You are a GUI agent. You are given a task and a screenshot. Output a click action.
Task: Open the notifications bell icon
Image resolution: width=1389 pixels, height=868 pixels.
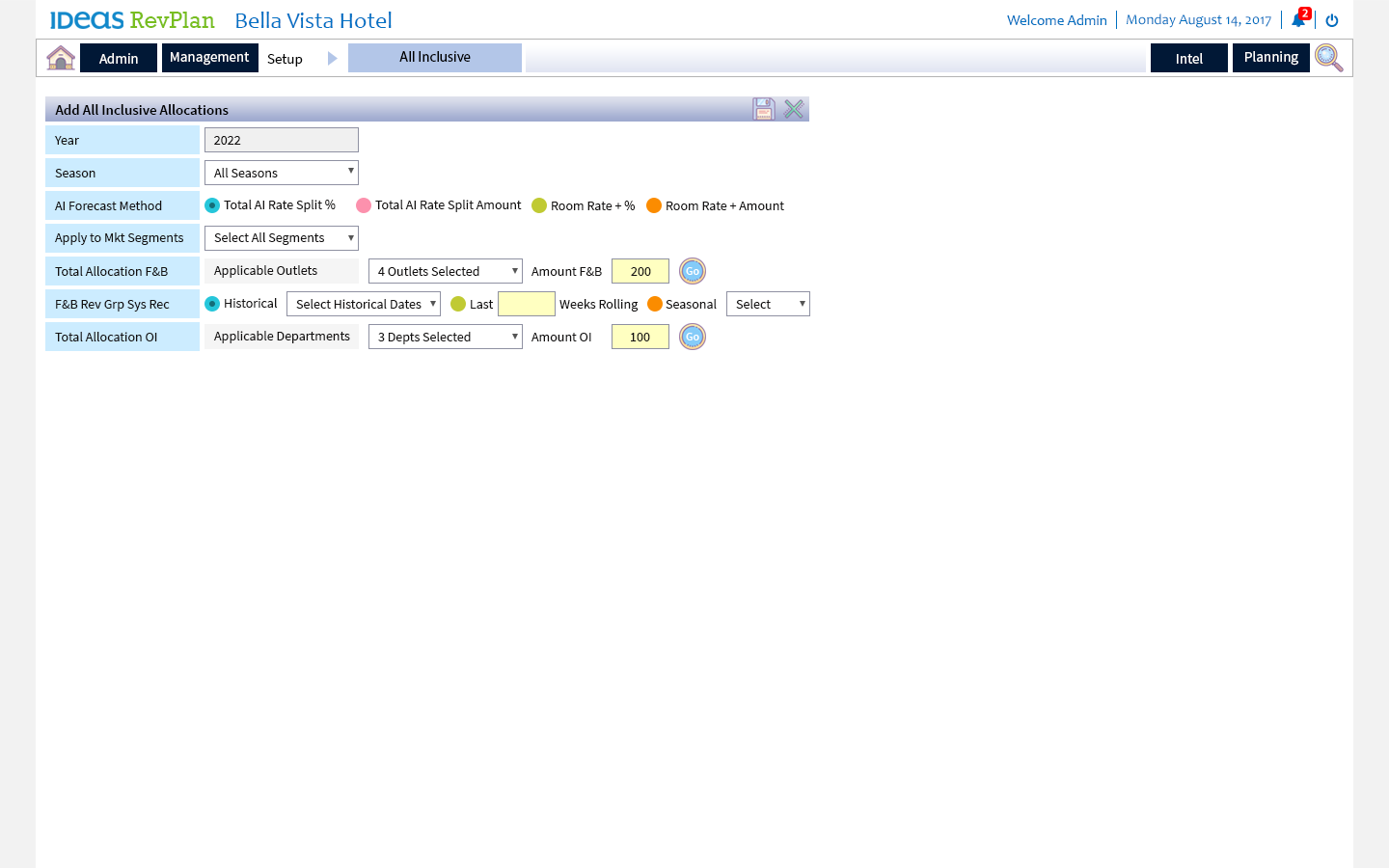pyautogui.click(x=1298, y=20)
